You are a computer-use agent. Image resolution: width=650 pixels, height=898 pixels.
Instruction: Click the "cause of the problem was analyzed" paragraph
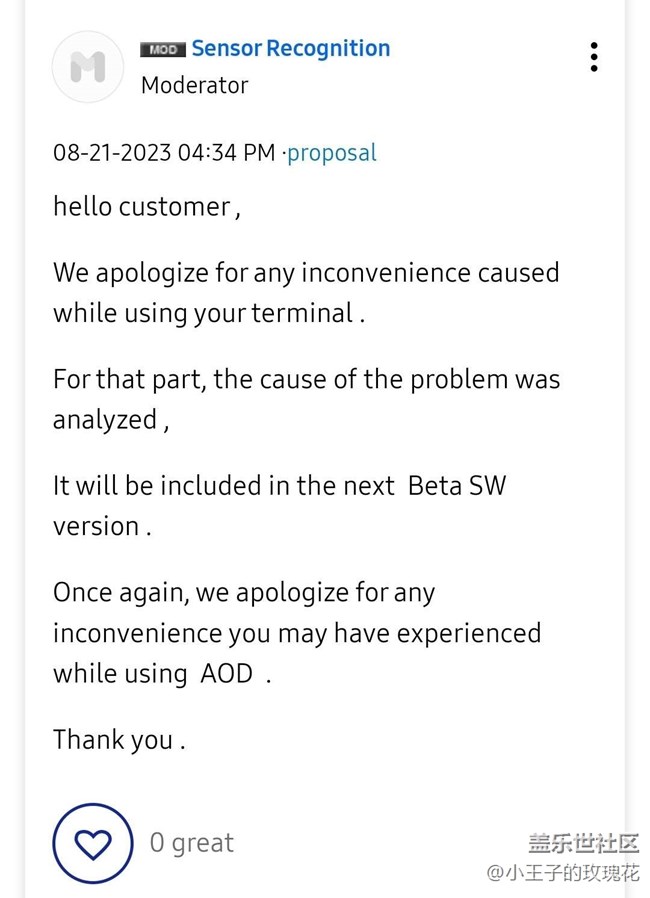[x=305, y=399]
